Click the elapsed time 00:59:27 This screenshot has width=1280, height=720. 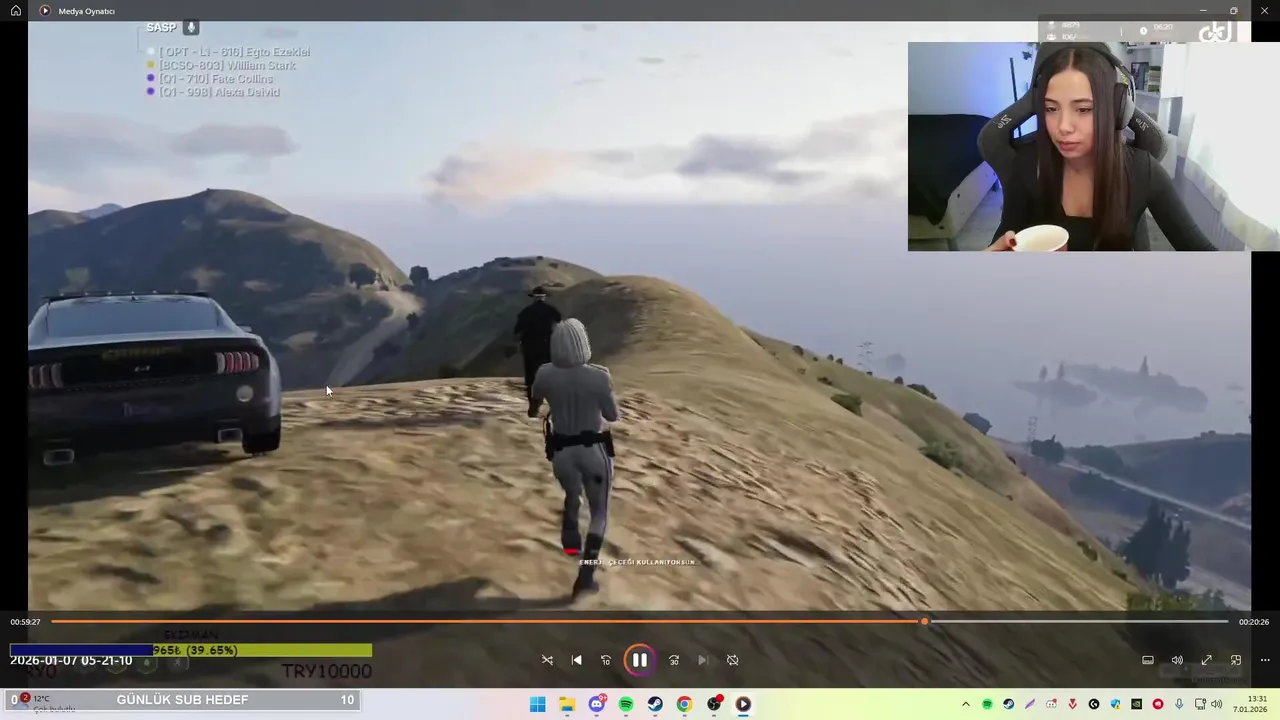click(x=25, y=622)
